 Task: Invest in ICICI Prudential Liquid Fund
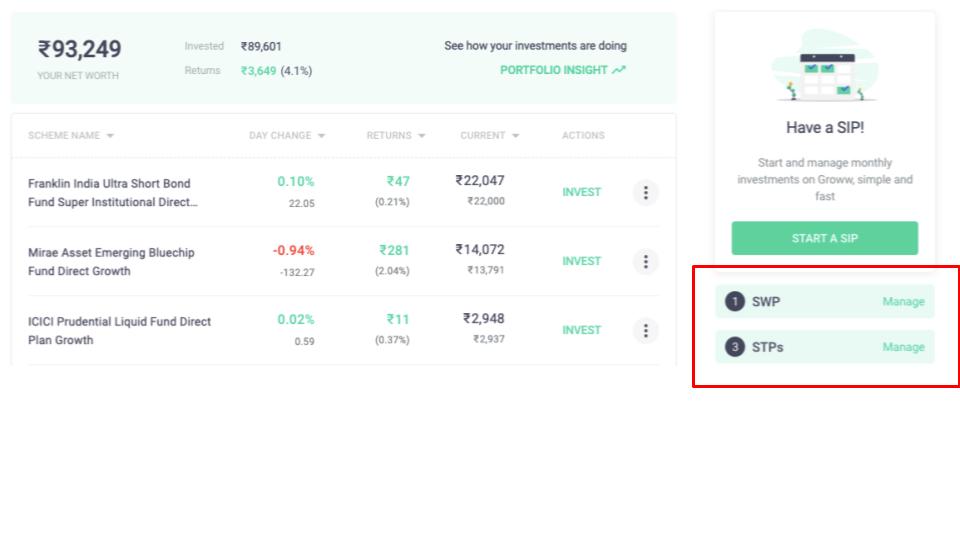pyautogui.click(x=582, y=331)
